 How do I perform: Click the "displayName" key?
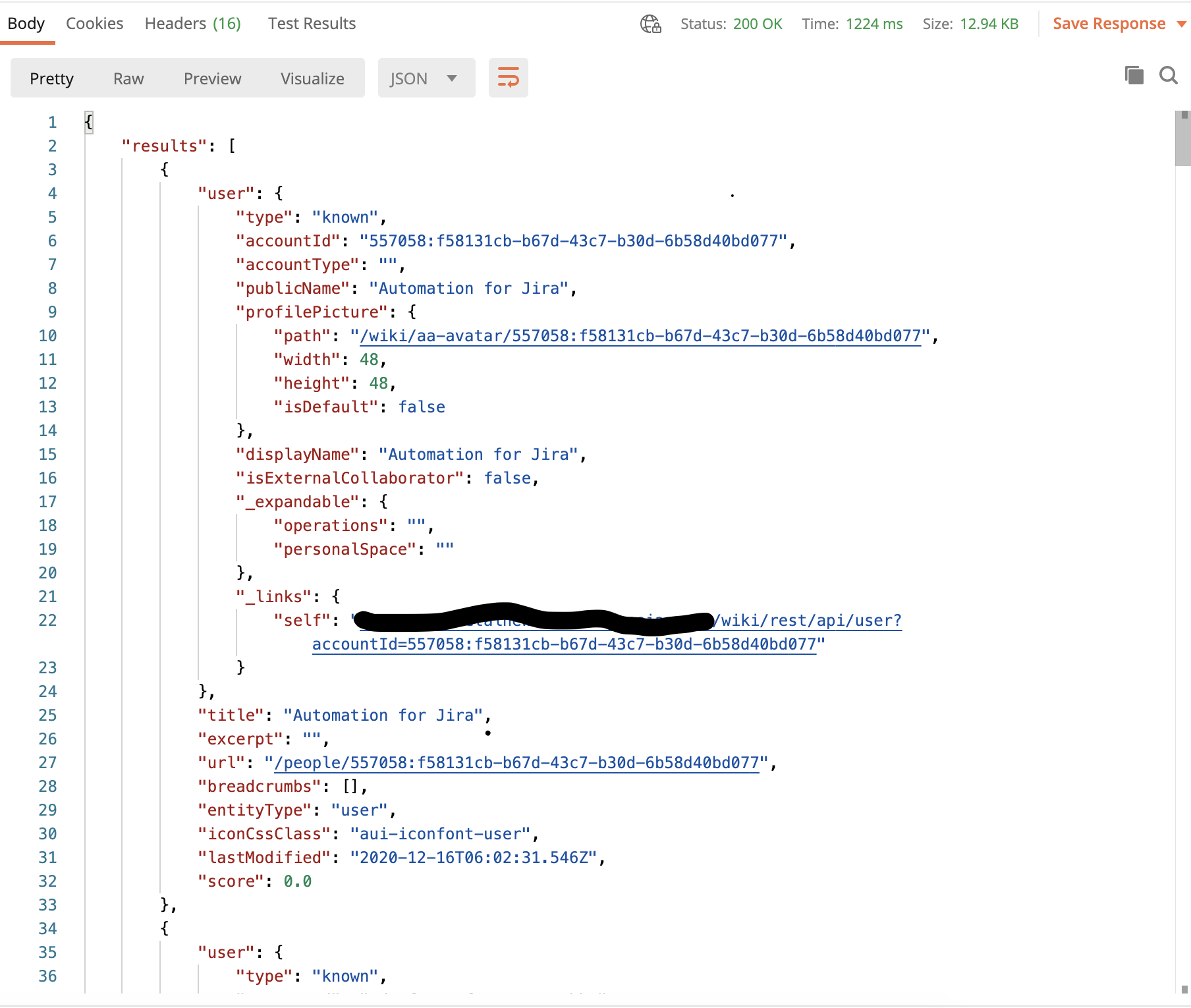pos(297,455)
